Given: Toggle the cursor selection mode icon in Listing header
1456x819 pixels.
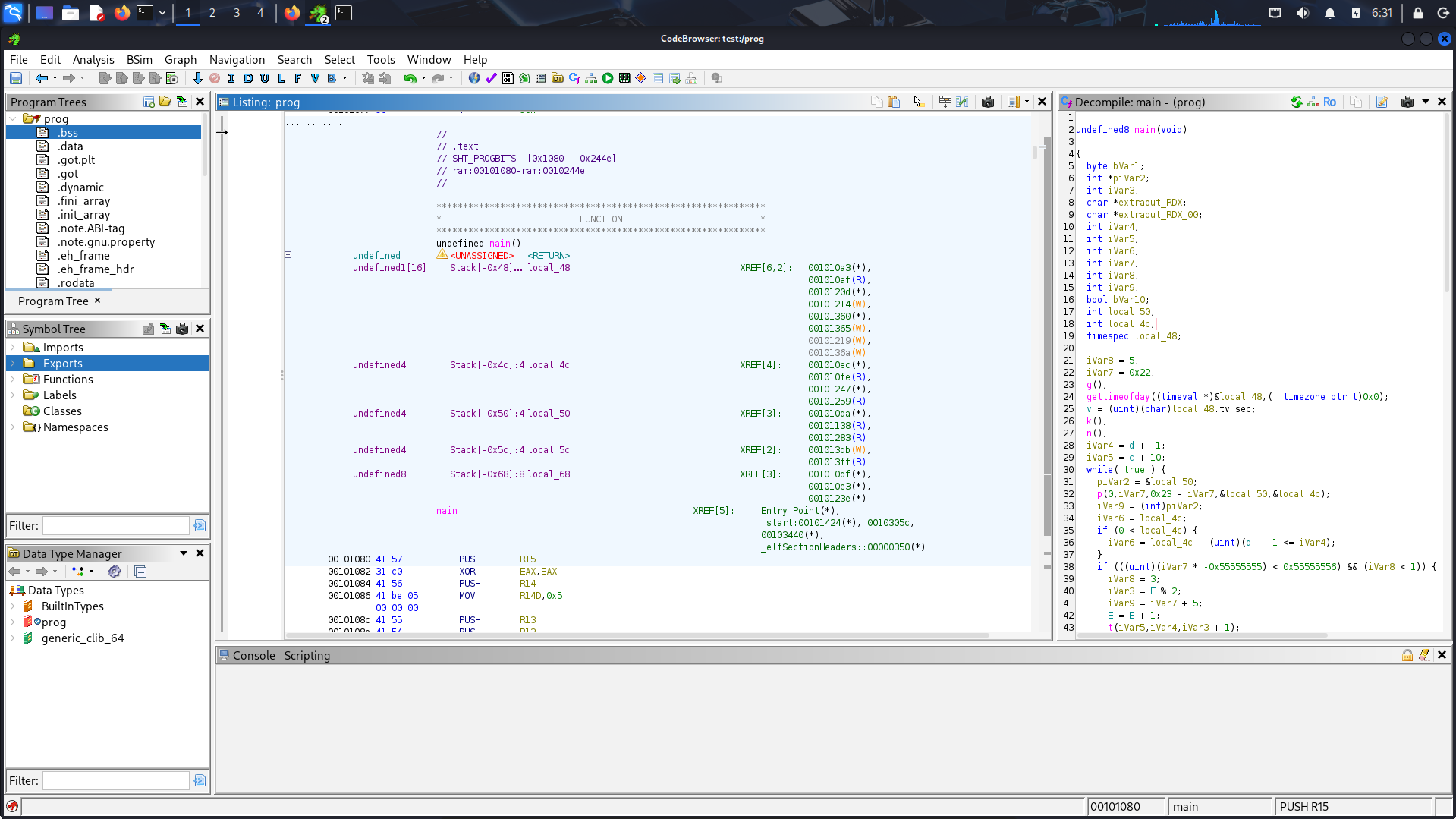Looking at the screenshot, I should click(918, 102).
